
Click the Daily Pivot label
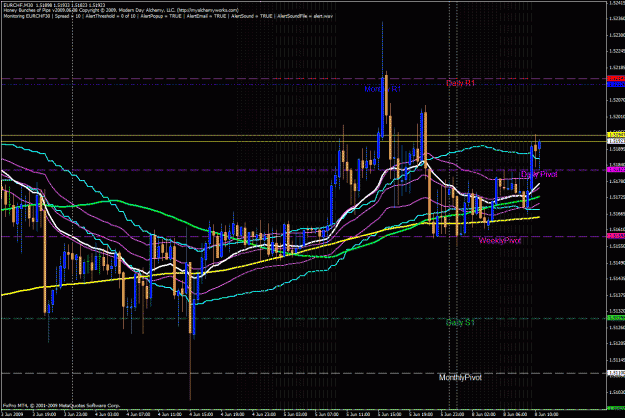tap(539, 174)
